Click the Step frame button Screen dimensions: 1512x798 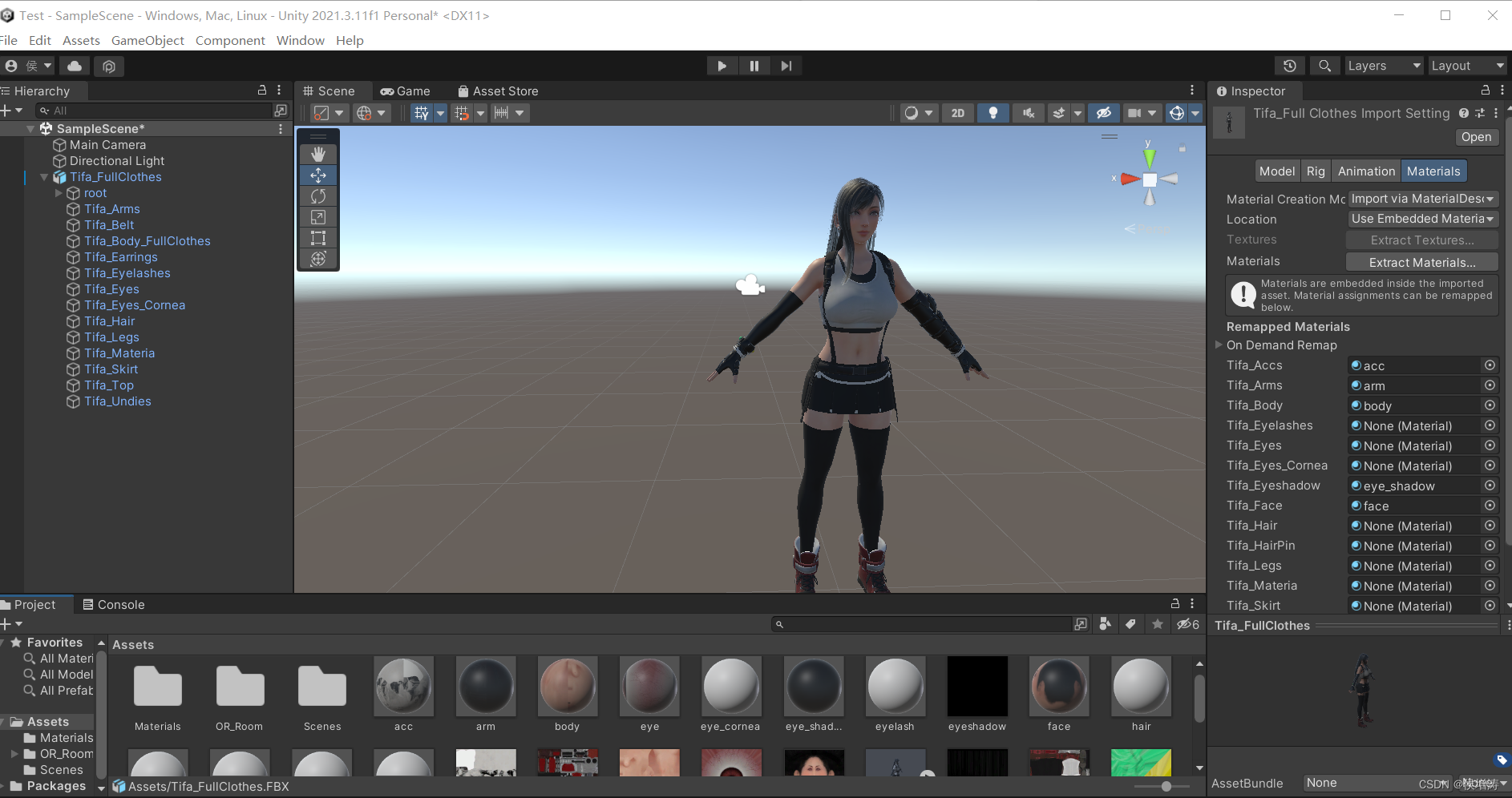786,66
